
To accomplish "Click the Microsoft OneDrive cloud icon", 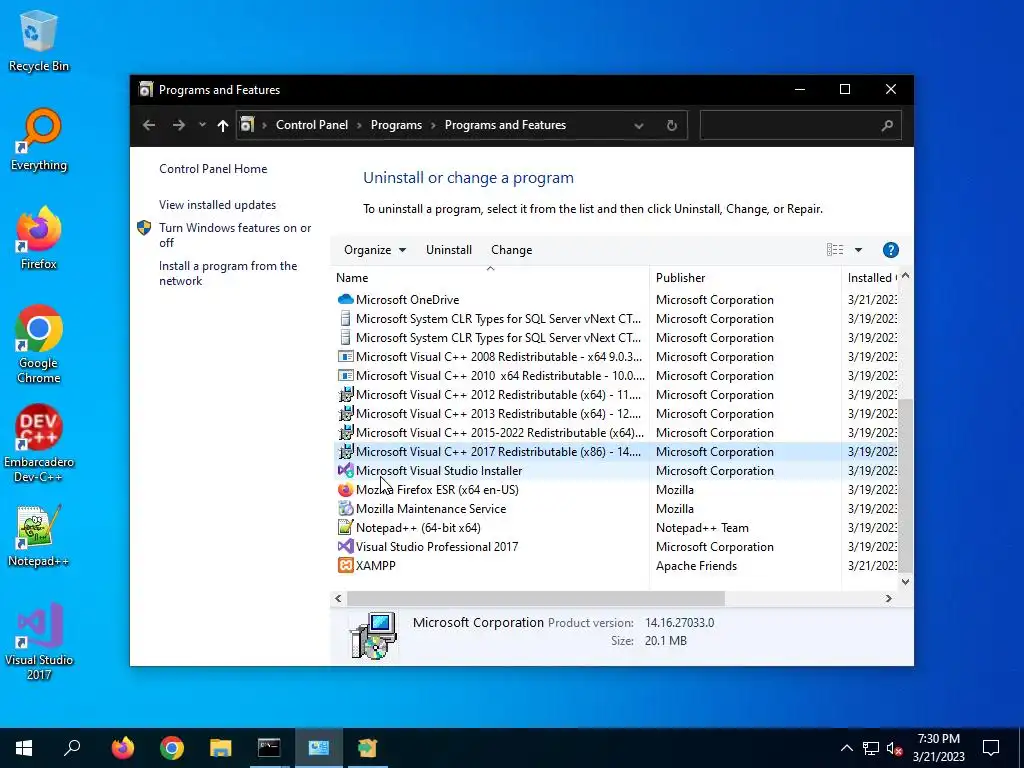I will click(x=345, y=300).
